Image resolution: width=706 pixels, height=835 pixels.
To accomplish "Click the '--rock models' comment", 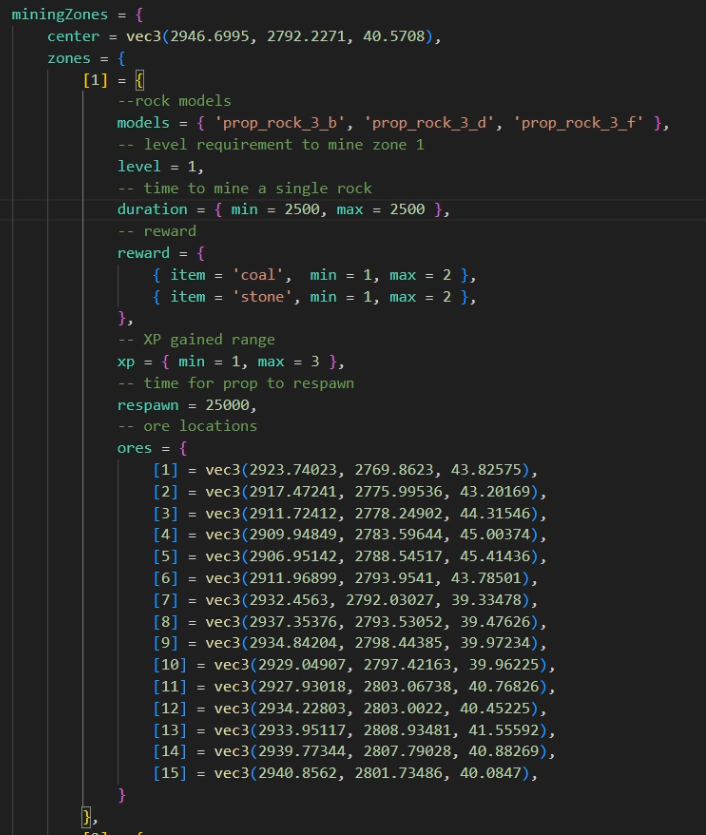I will [x=174, y=101].
